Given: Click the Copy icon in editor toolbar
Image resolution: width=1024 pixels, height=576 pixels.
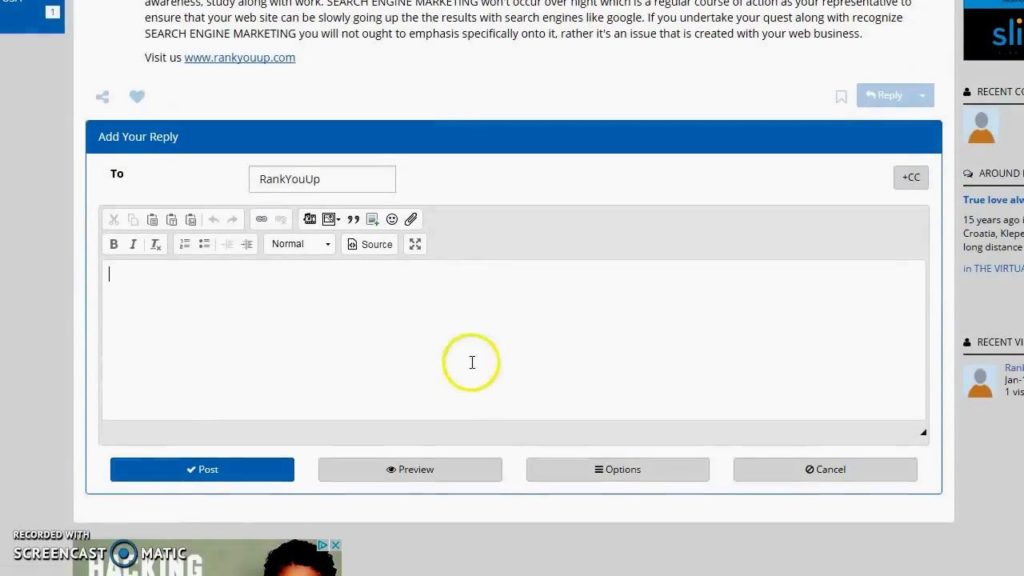Looking at the screenshot, I should coord(133,219).
